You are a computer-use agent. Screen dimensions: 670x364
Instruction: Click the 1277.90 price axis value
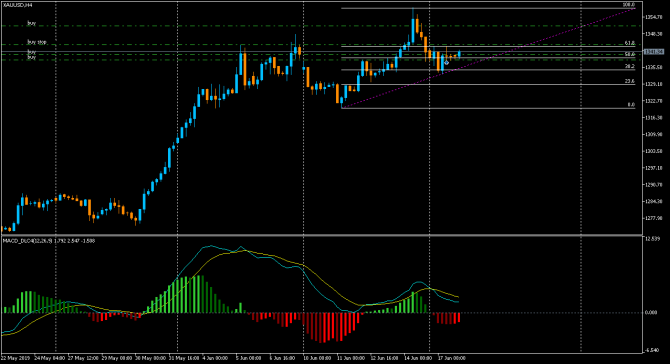(654, 218)
